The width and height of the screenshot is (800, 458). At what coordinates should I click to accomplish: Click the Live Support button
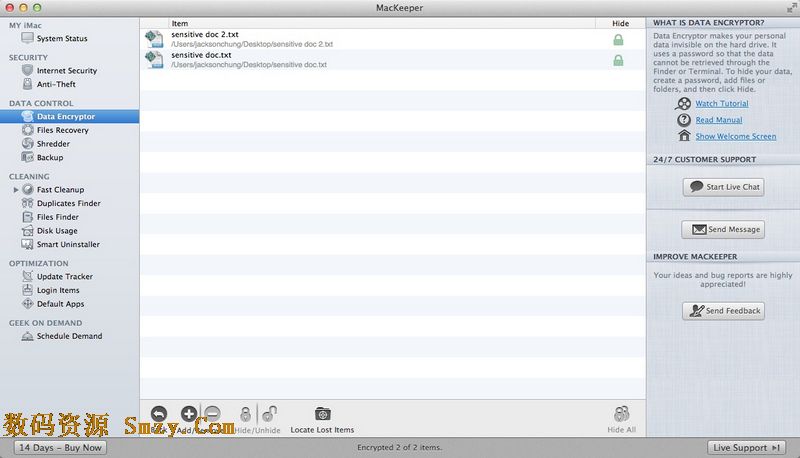click(x=746, y=447)
